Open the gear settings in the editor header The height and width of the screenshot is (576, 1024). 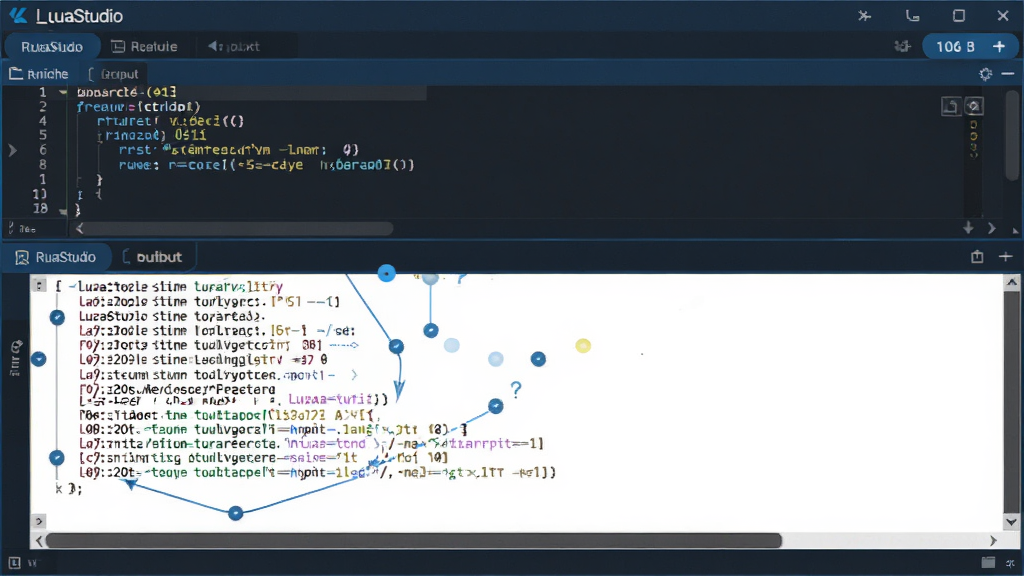[x=985, y=74]
